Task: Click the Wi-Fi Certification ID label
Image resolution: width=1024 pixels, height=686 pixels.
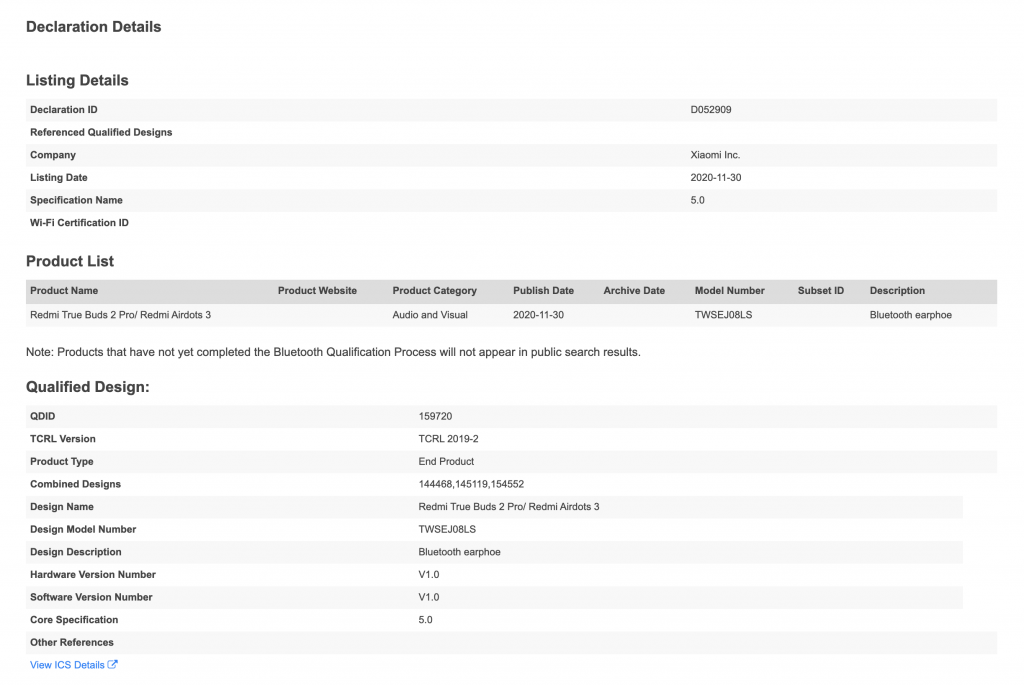Action: coord(79,223)
